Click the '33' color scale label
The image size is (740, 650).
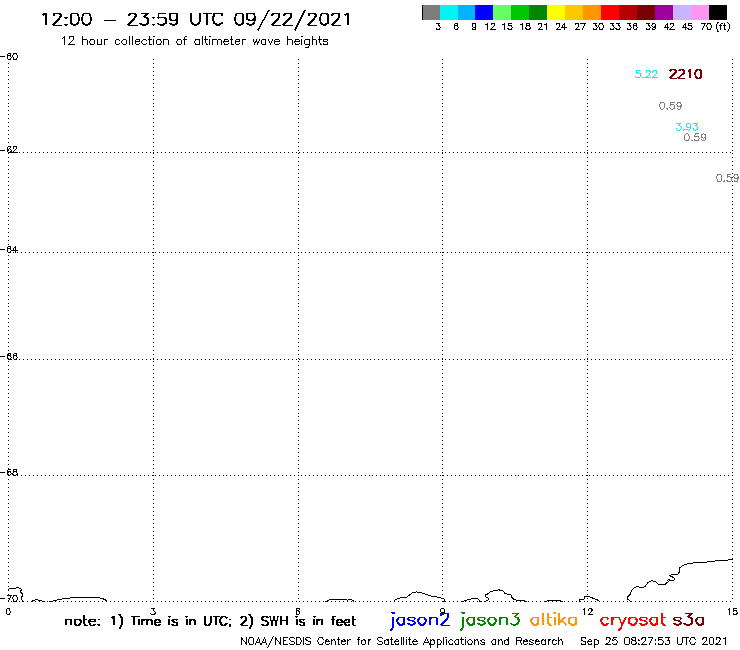click(614, 27)
